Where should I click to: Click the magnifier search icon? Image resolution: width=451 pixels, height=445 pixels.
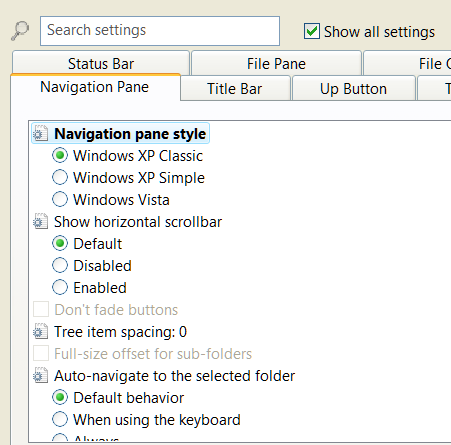[20, 31]
